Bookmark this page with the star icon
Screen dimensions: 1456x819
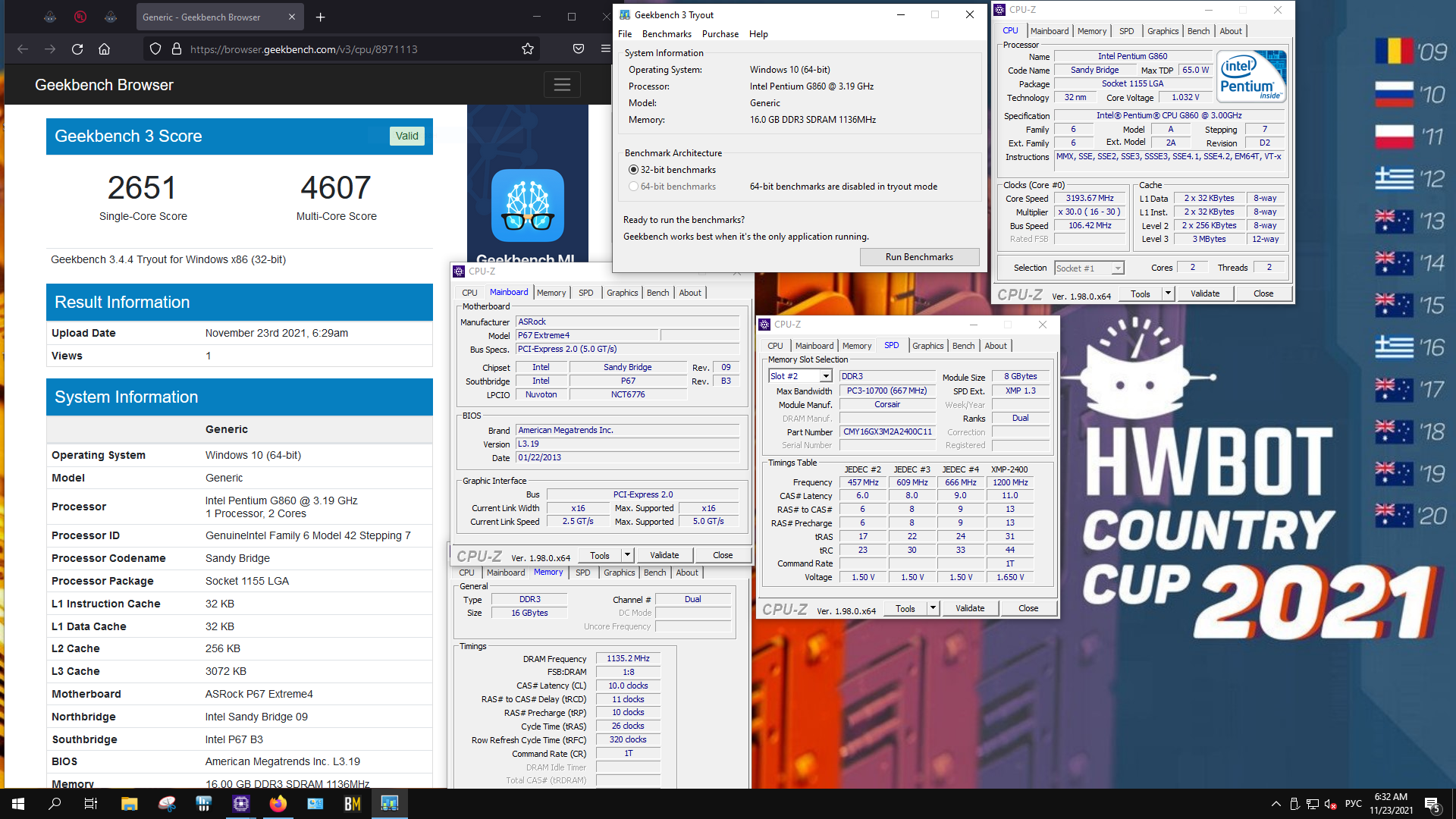tap(528, 49)
